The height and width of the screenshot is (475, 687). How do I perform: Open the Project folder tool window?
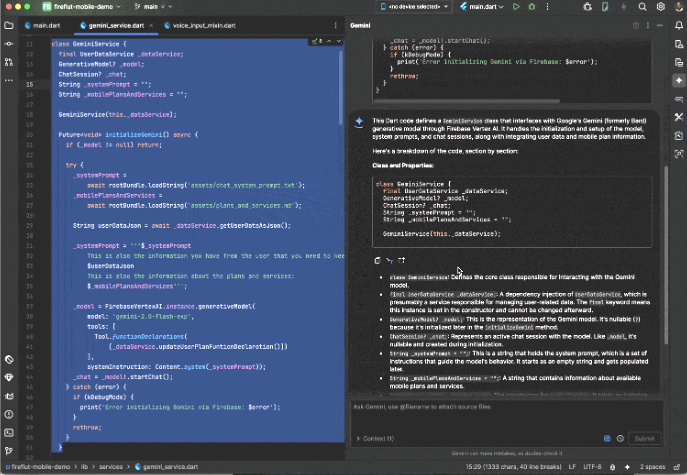9,24
